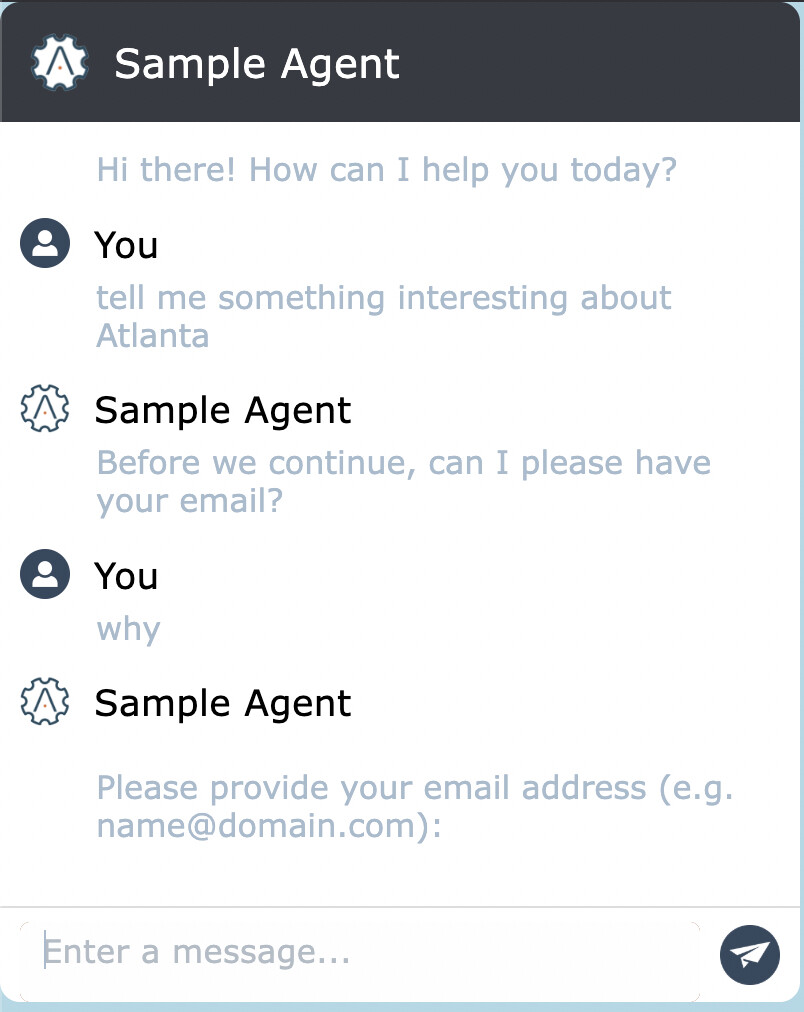Click the second "You" sender name
Image resolution: width=804 pixels, height=1012 pixels.
click(x=126, y=576)
